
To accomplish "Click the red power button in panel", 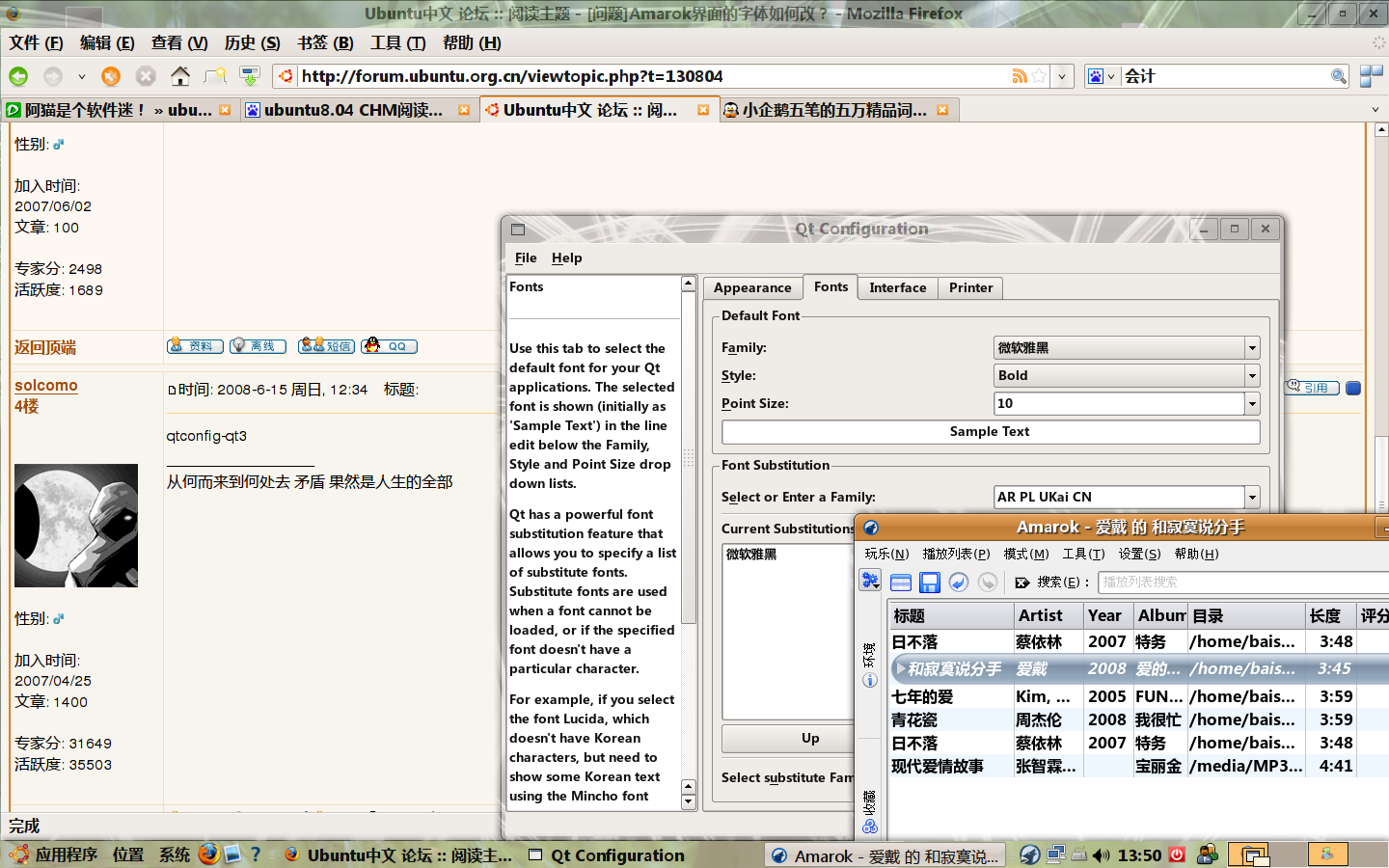I will click(1177, 854).
